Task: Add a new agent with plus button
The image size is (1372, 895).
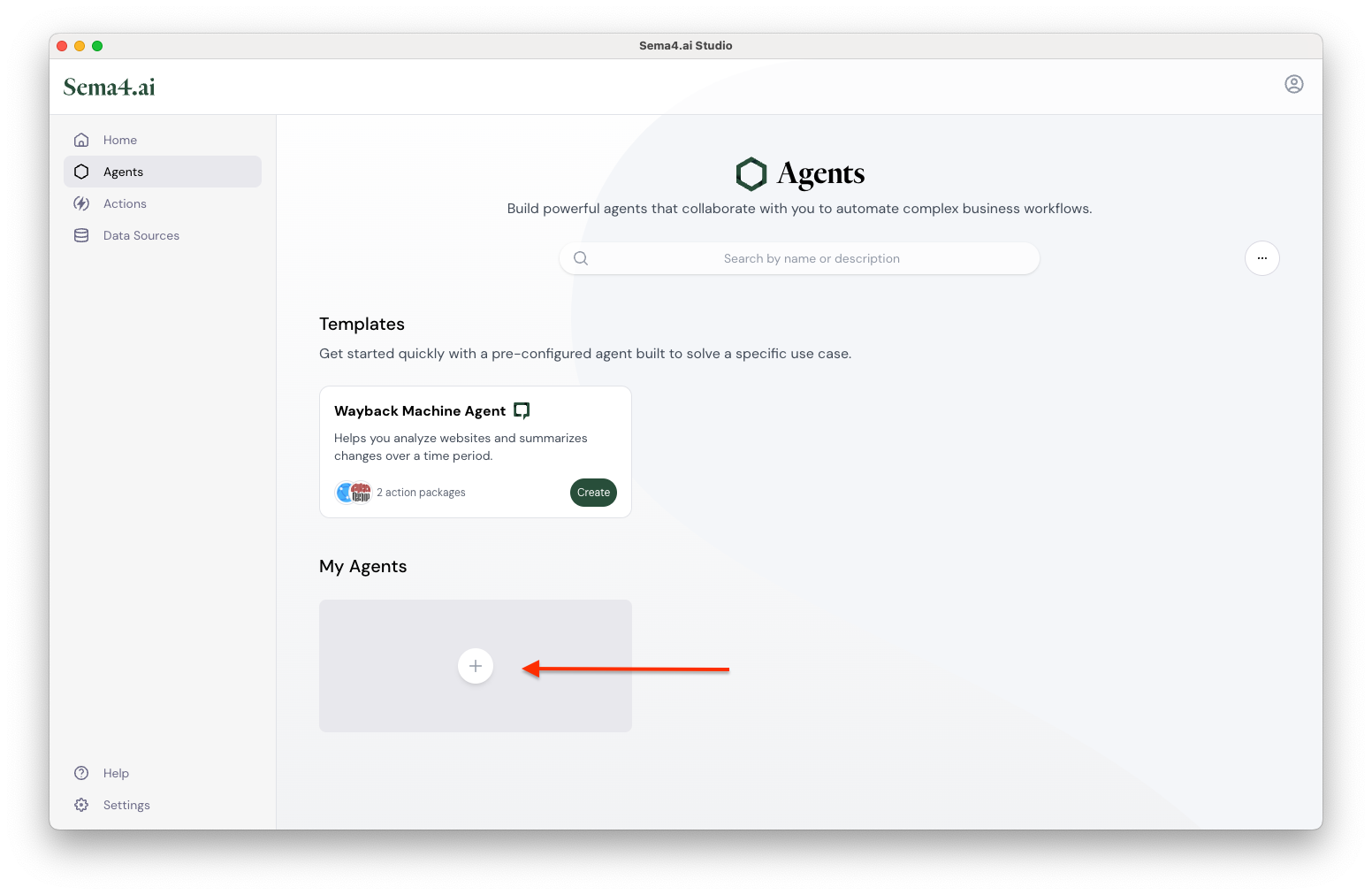Action: coord(476,666)
